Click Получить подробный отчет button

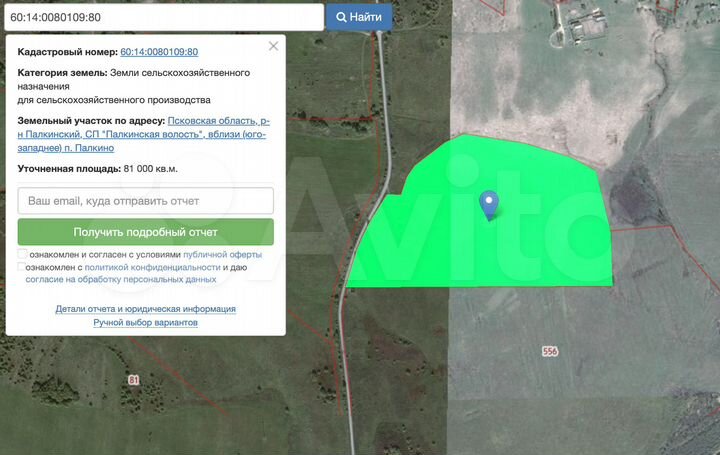[146, 232]
